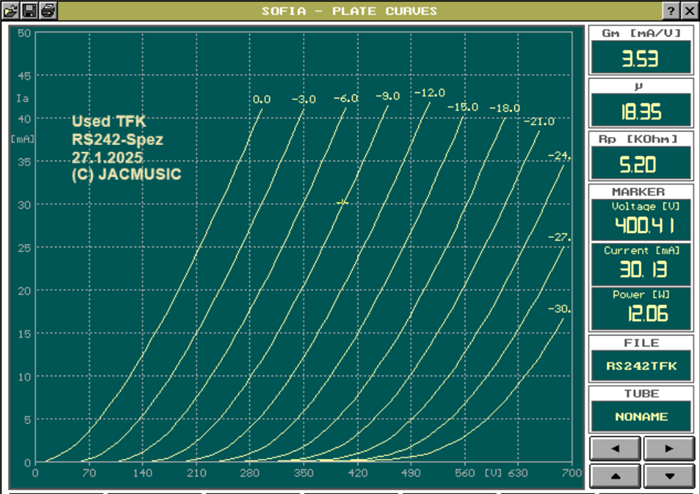Click the Rp value display 5.20

[x=641, y=165]
